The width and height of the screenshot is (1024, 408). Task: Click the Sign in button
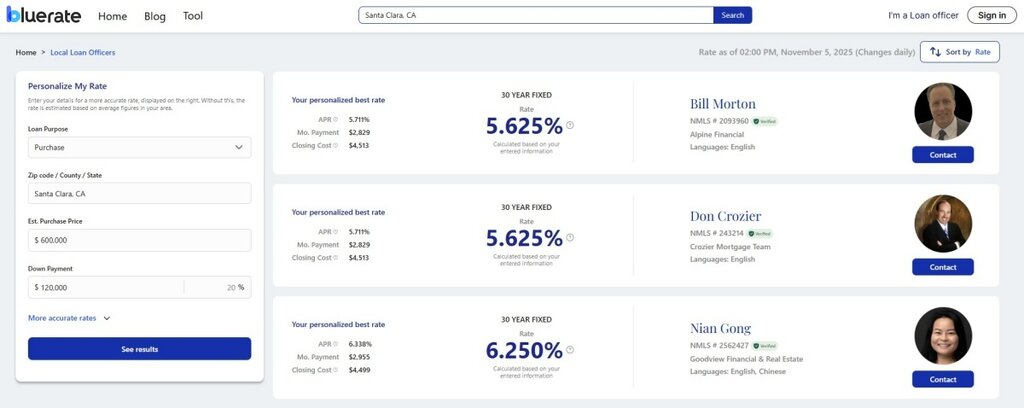[992, 15]
